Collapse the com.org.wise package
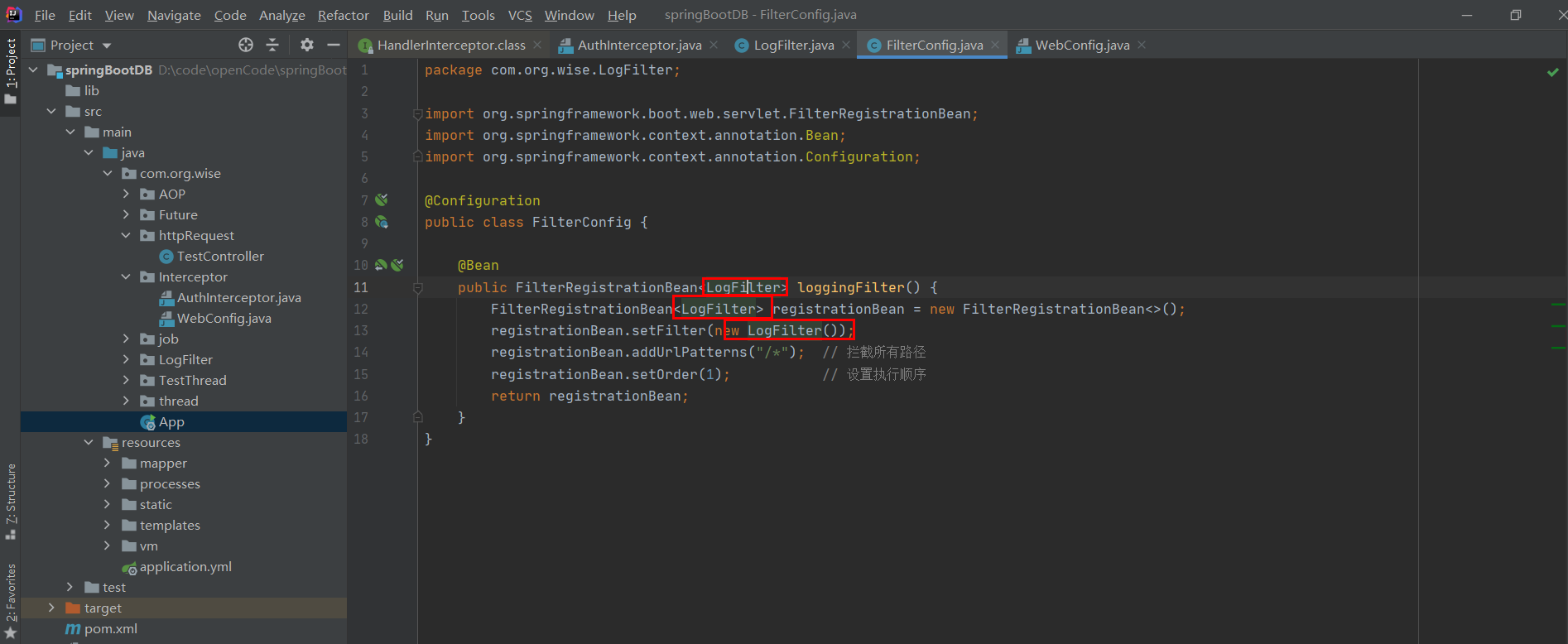 [108, 173]
